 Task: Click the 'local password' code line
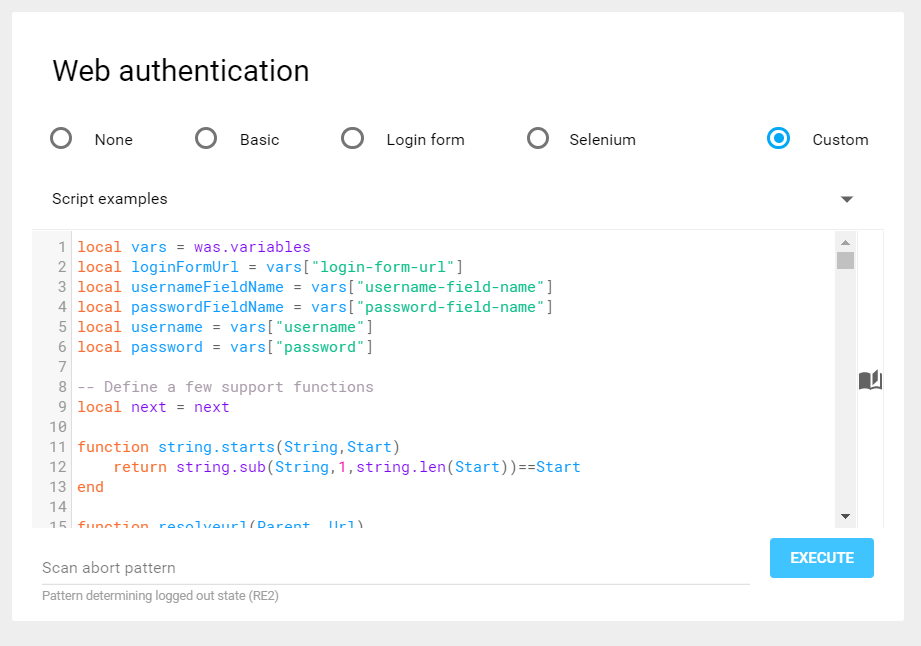pyautogui.click(x=225, y=347)
